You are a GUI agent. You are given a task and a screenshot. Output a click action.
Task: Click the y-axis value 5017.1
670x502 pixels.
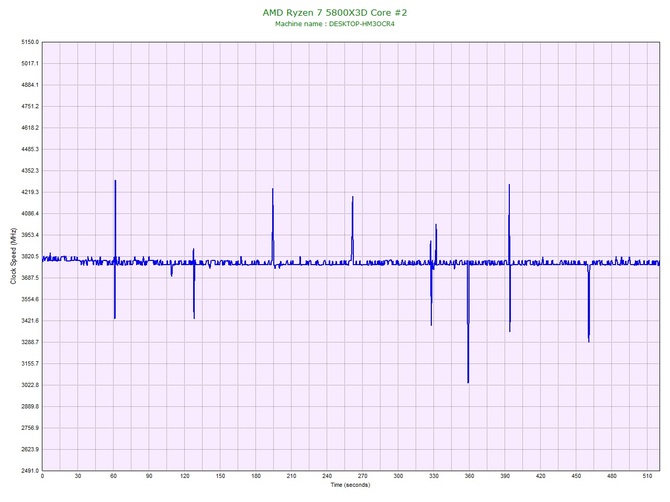pos(30,63)
